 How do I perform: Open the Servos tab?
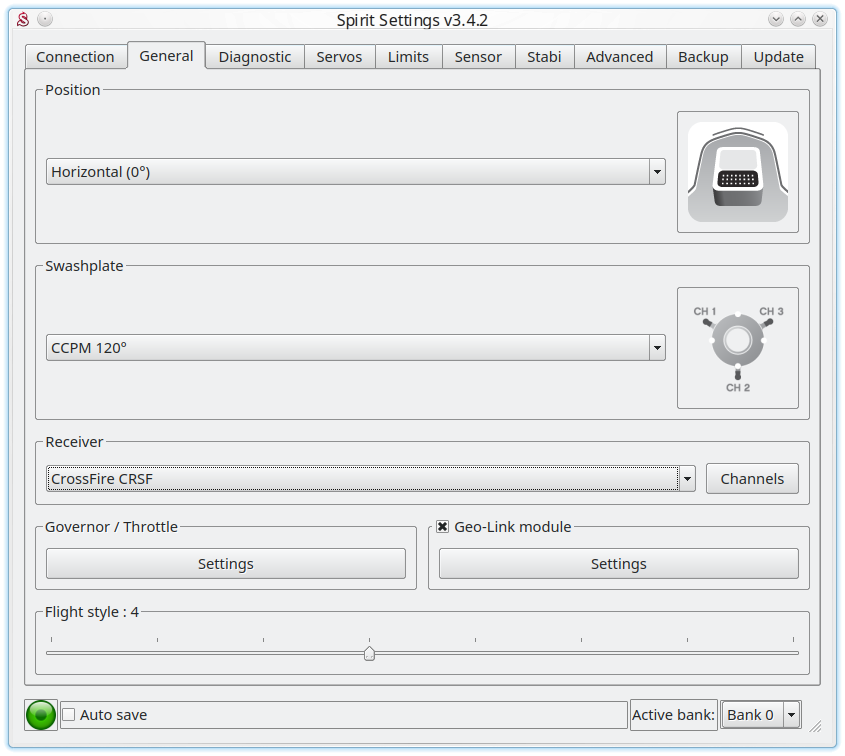[x=339, y=57]
